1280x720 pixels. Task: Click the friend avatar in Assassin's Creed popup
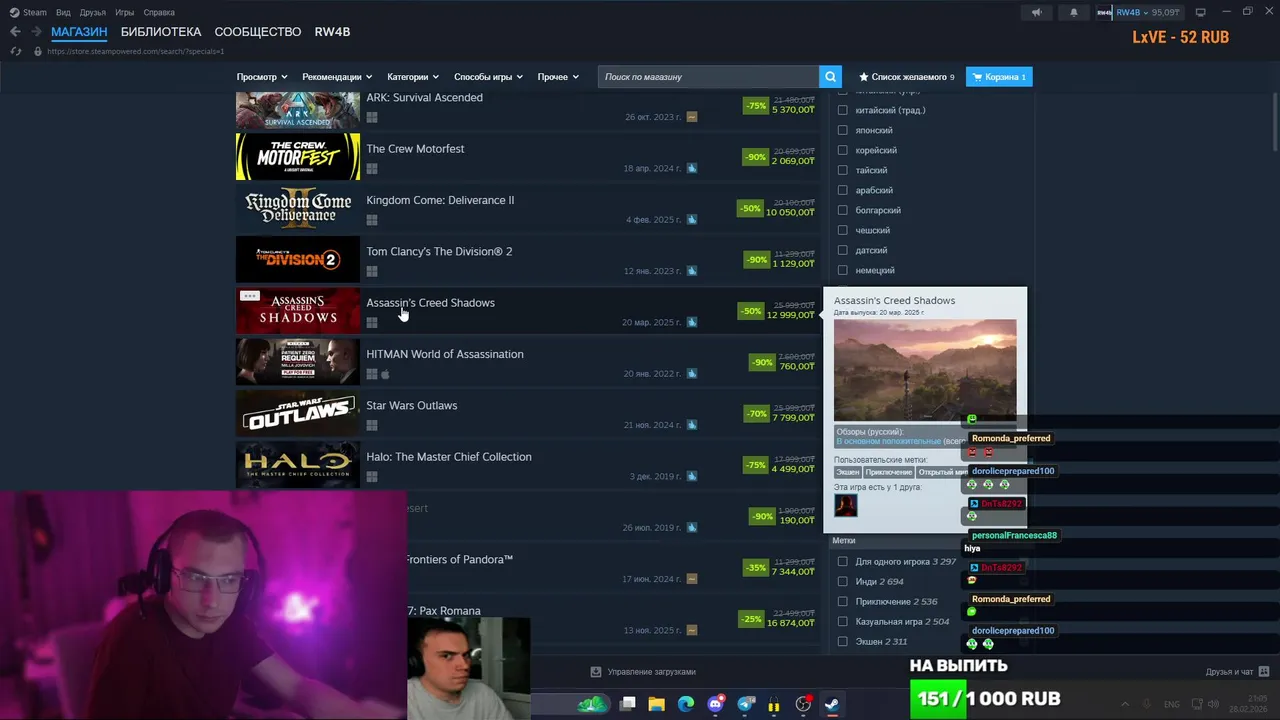click(x=845, y=506)
